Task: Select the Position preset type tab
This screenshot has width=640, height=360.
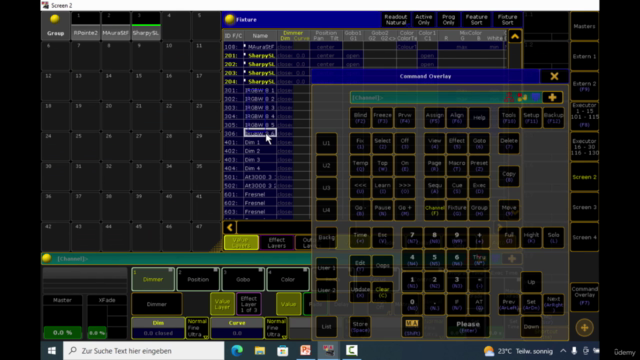Action: [x=198, y=280]
